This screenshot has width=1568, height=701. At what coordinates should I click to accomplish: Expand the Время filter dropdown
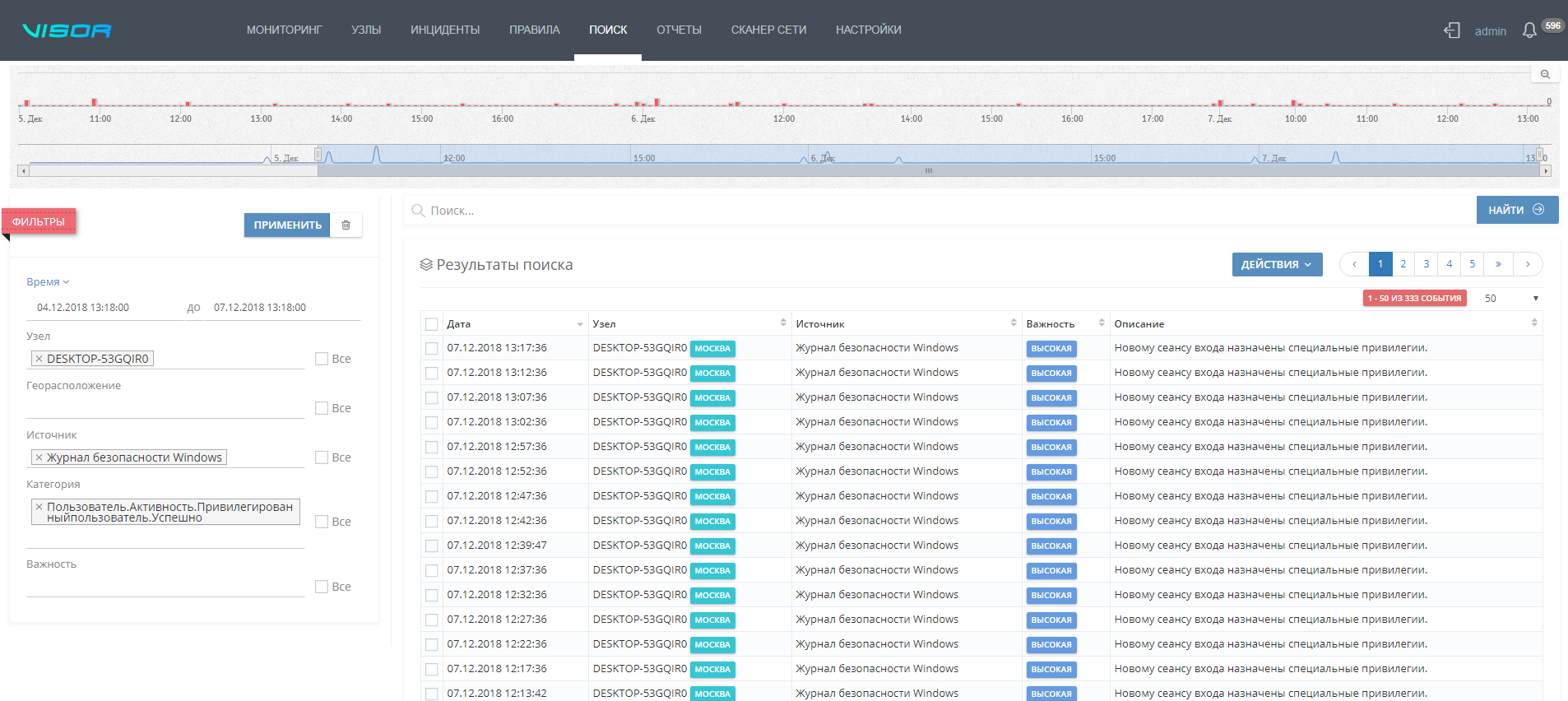[48, 282]
